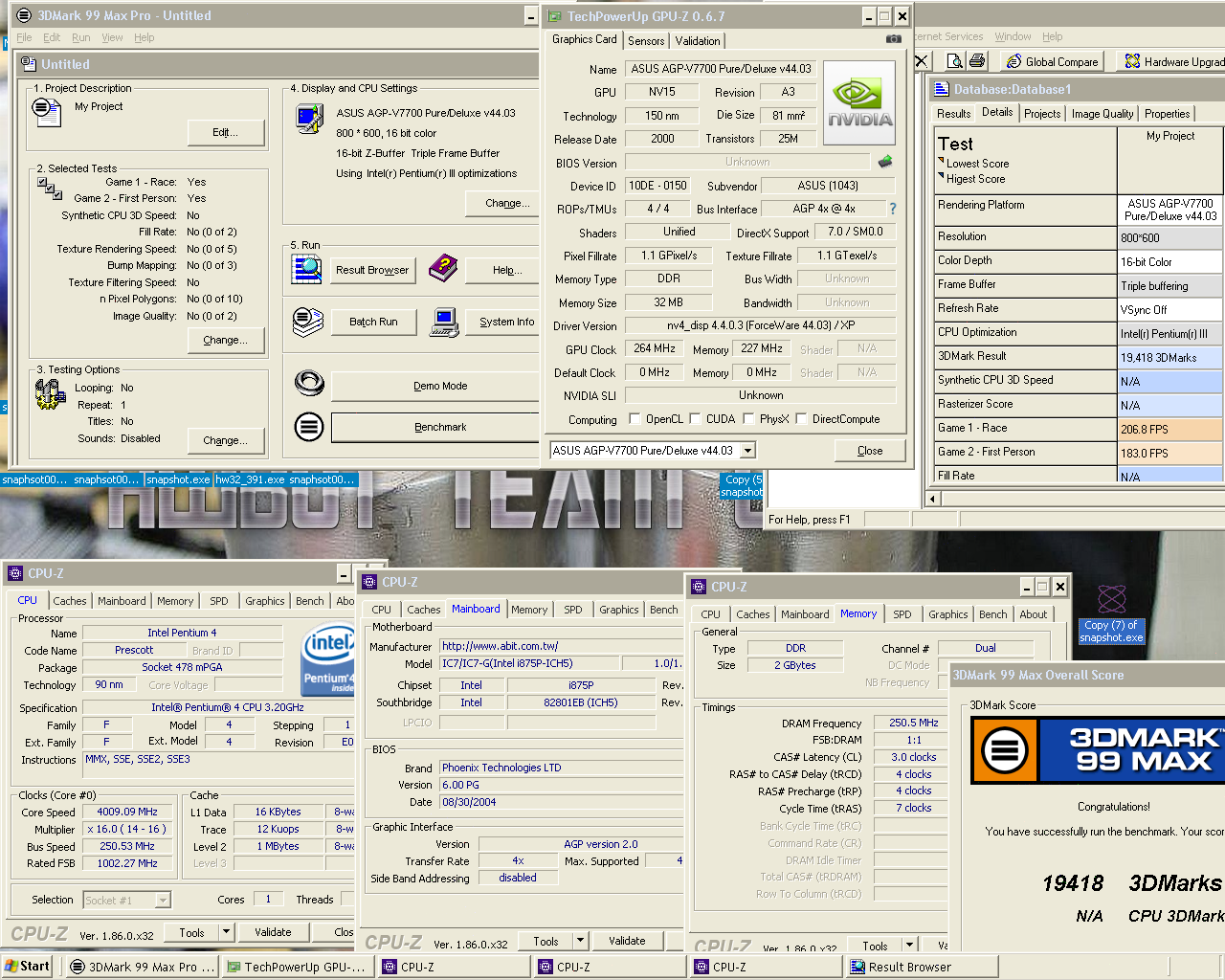Viewport: 1225px width, 980px height.
Task: Open the SPD tab in Memory CPU-Z window
Action: click(902, 614)
